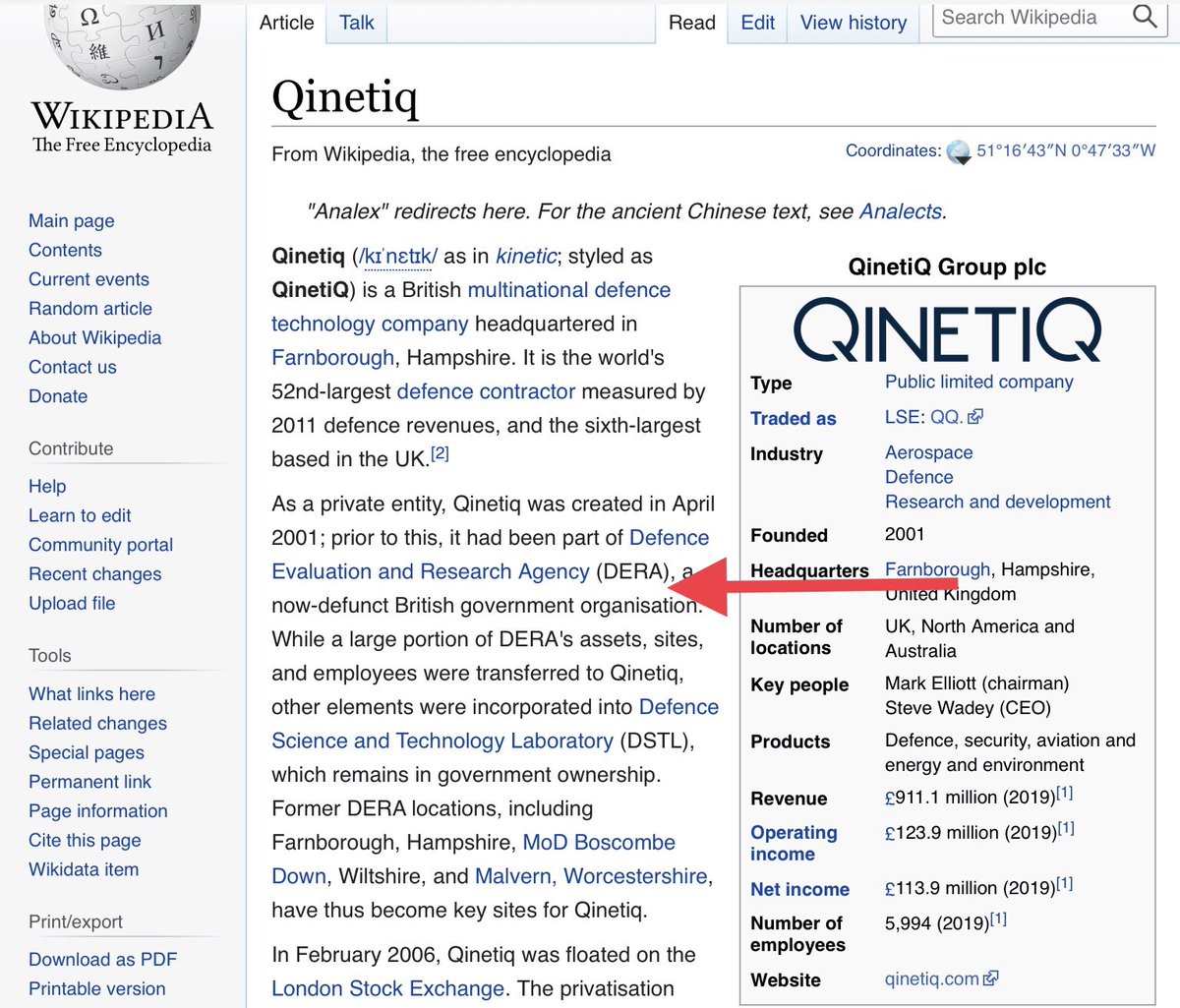This screenshot has width=1180, height=1008.
Task: Click Download as PDF
Action: pyautogui.click(x=103, y=959)
